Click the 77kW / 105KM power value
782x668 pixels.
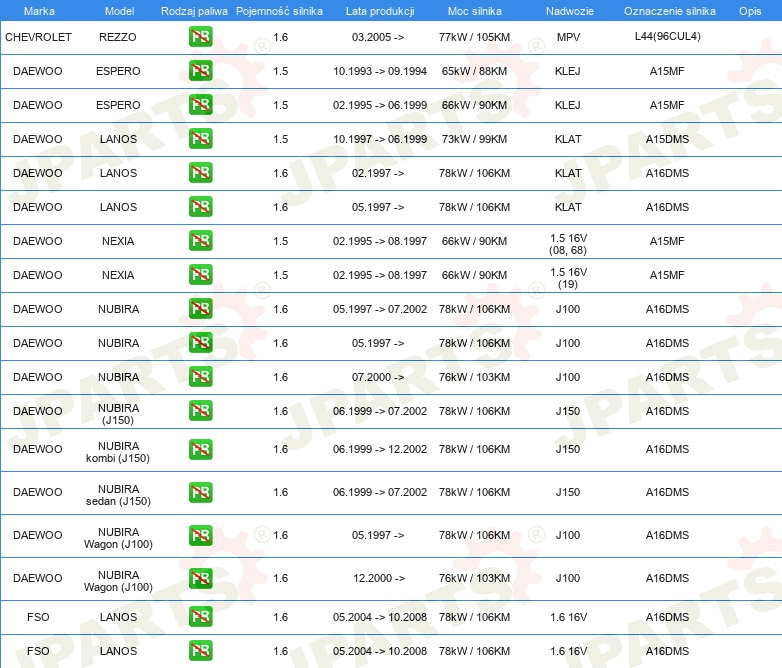click(474, 37)
